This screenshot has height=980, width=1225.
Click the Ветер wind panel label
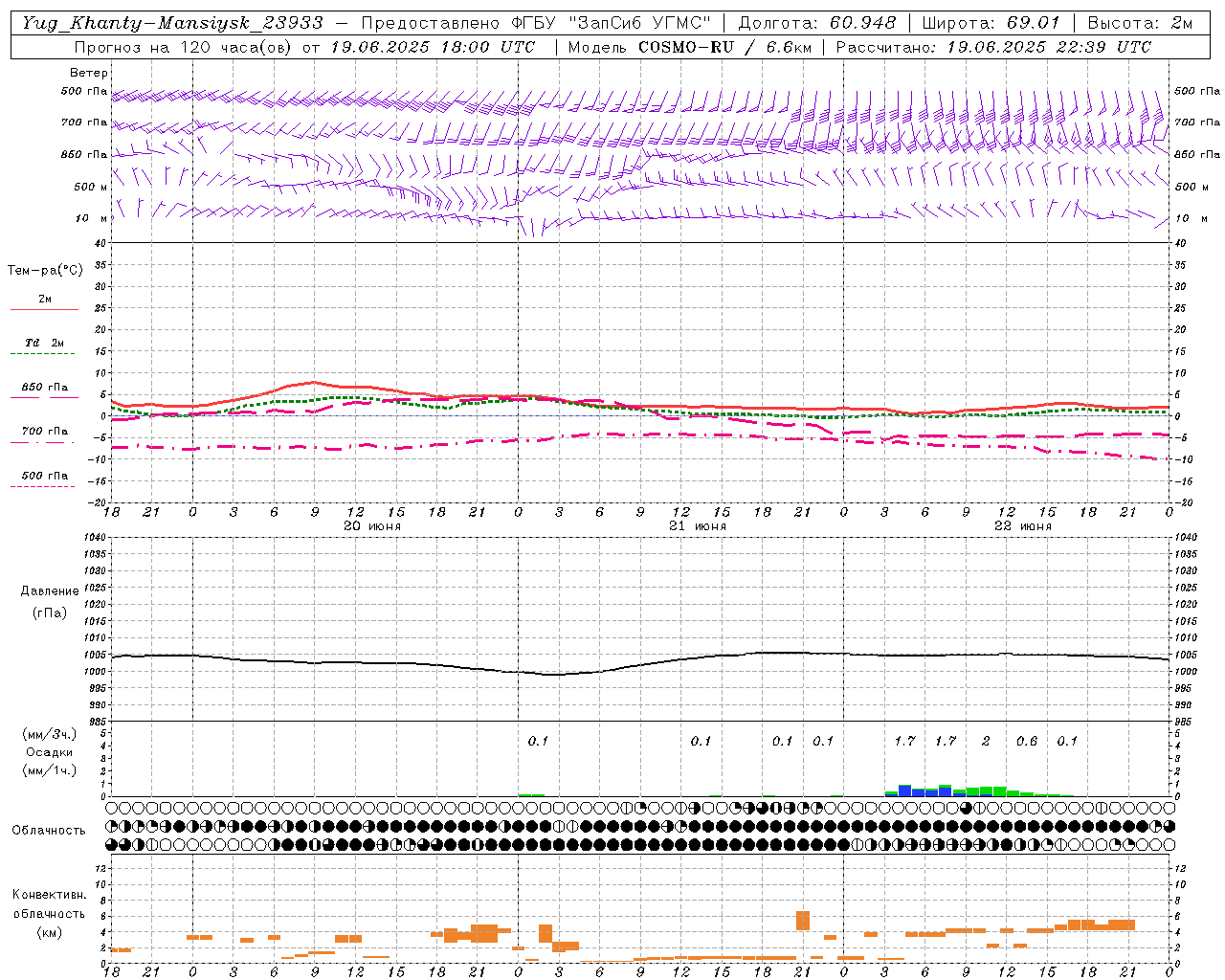tap(89, 73)
